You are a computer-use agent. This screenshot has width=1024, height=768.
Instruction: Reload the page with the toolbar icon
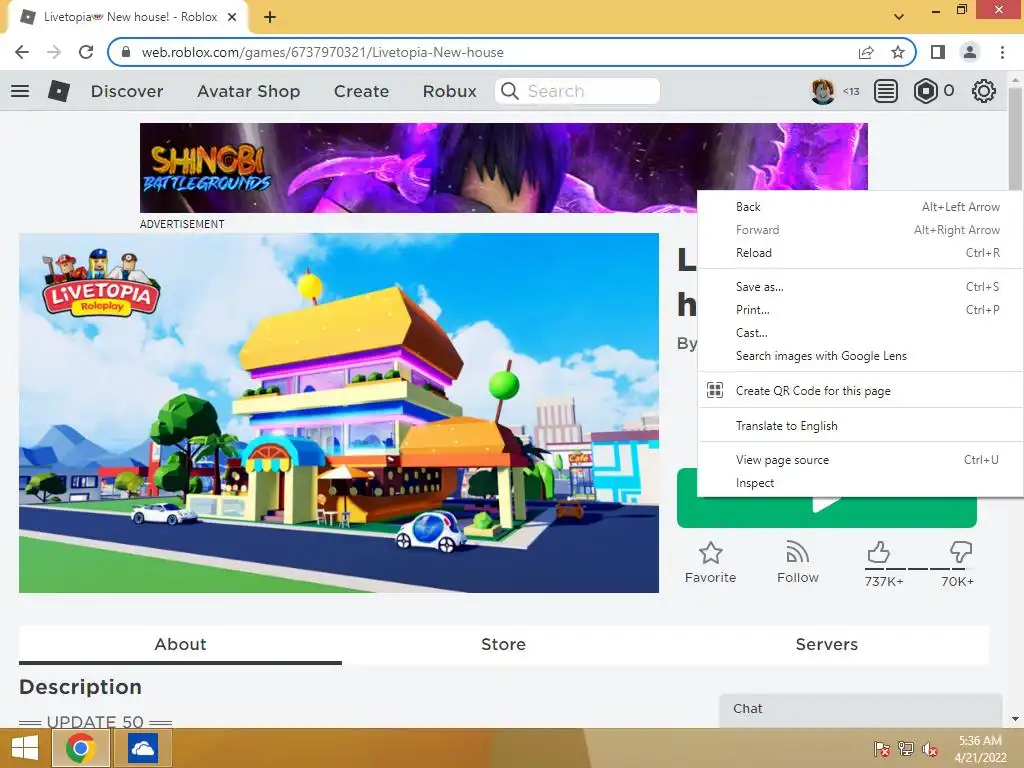(86, 52)
